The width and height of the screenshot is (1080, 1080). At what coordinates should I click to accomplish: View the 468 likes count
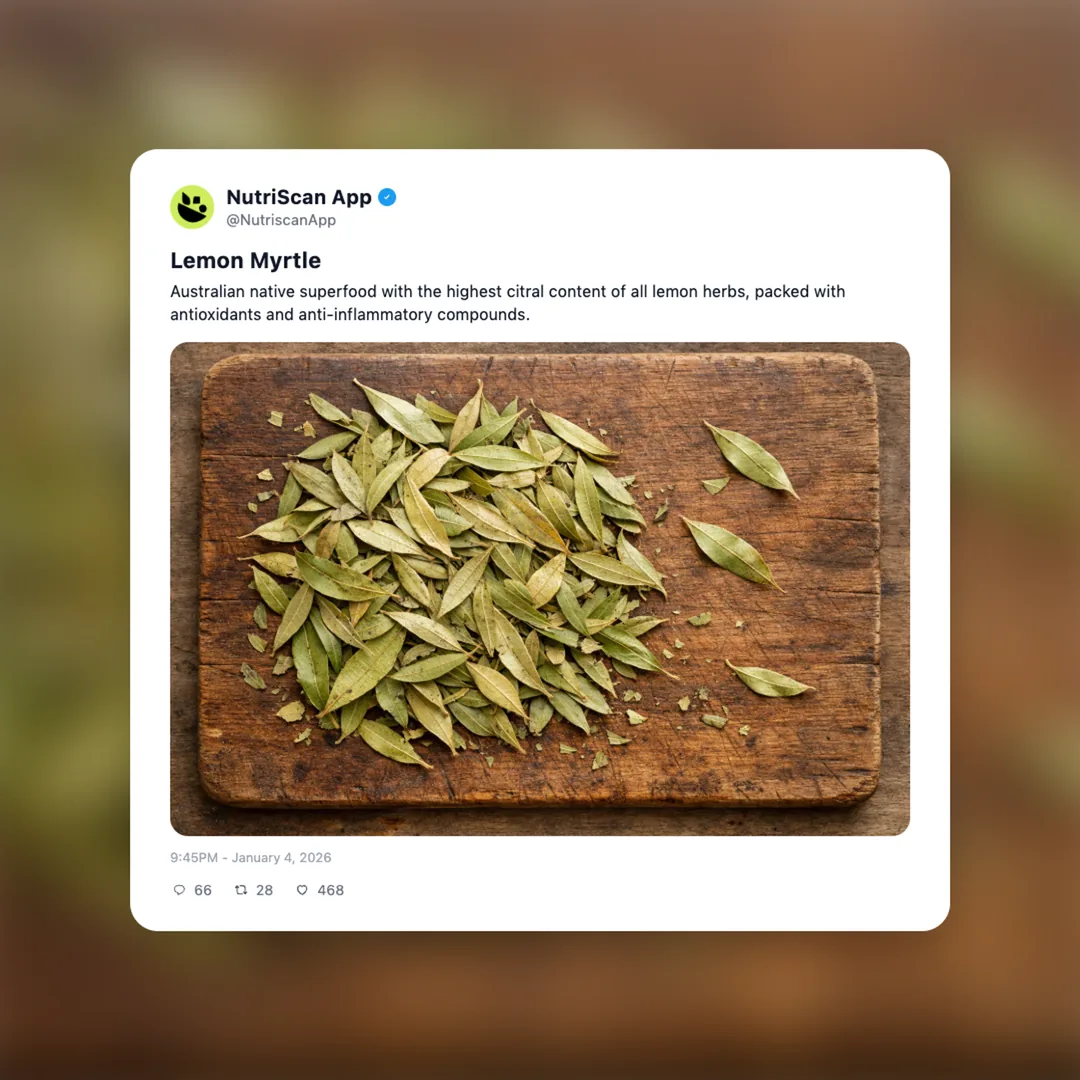[331, 890]
